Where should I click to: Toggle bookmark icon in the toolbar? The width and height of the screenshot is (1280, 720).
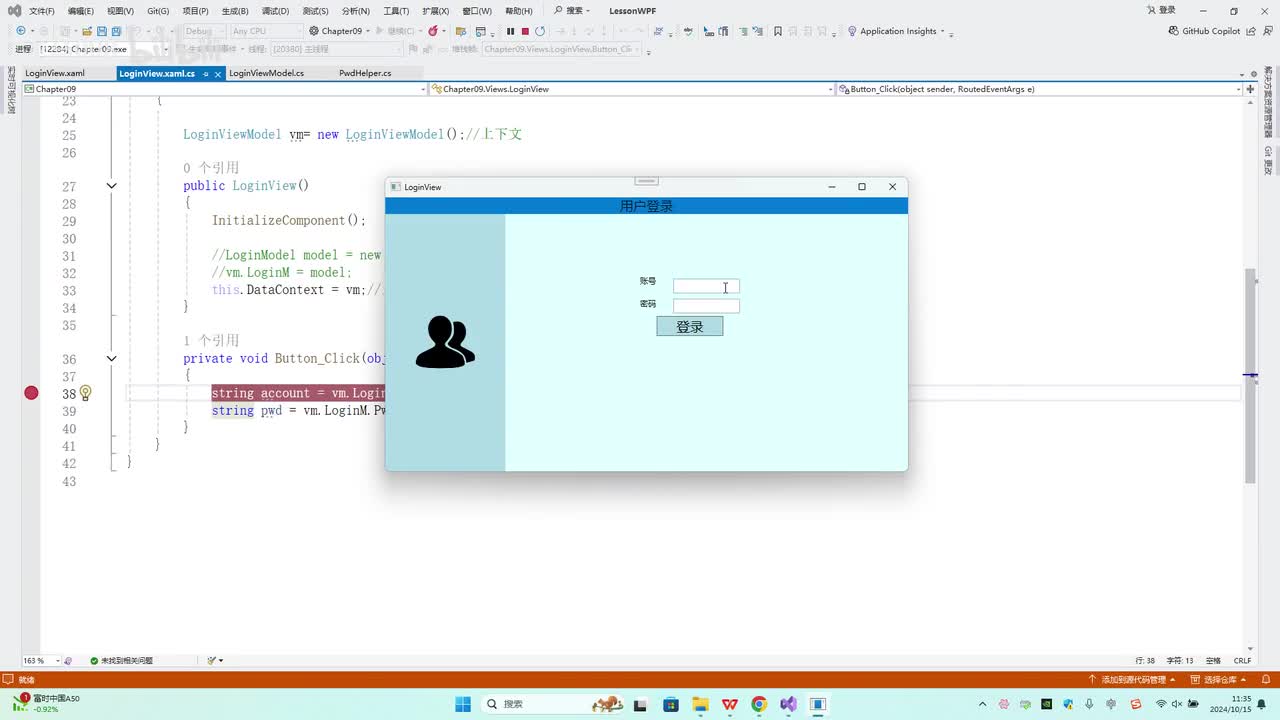pyautogui.click(x=778, y=31)
